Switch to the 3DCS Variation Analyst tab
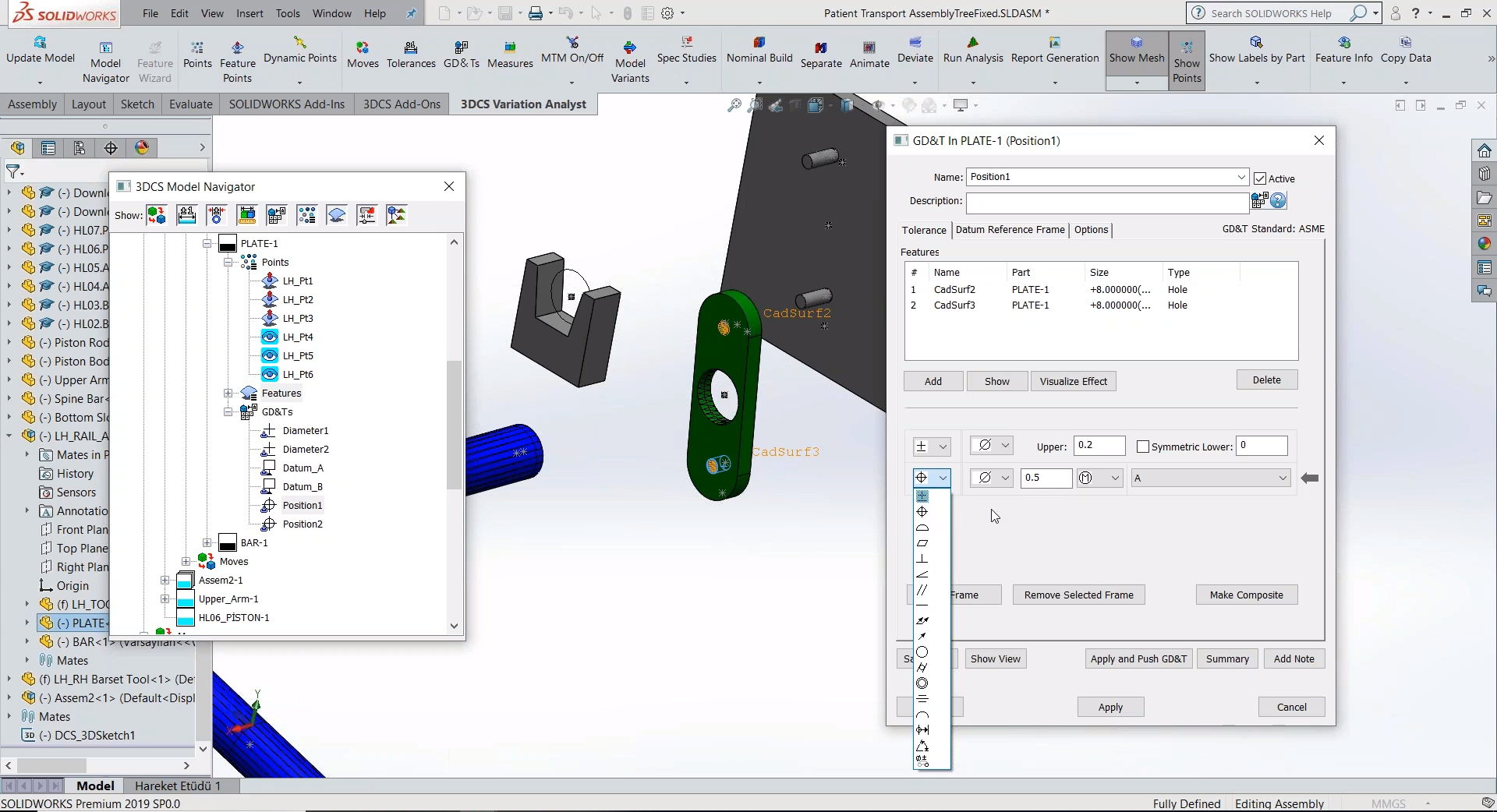1497x812 pixels. pyautogui.click(x=523, y=104)
